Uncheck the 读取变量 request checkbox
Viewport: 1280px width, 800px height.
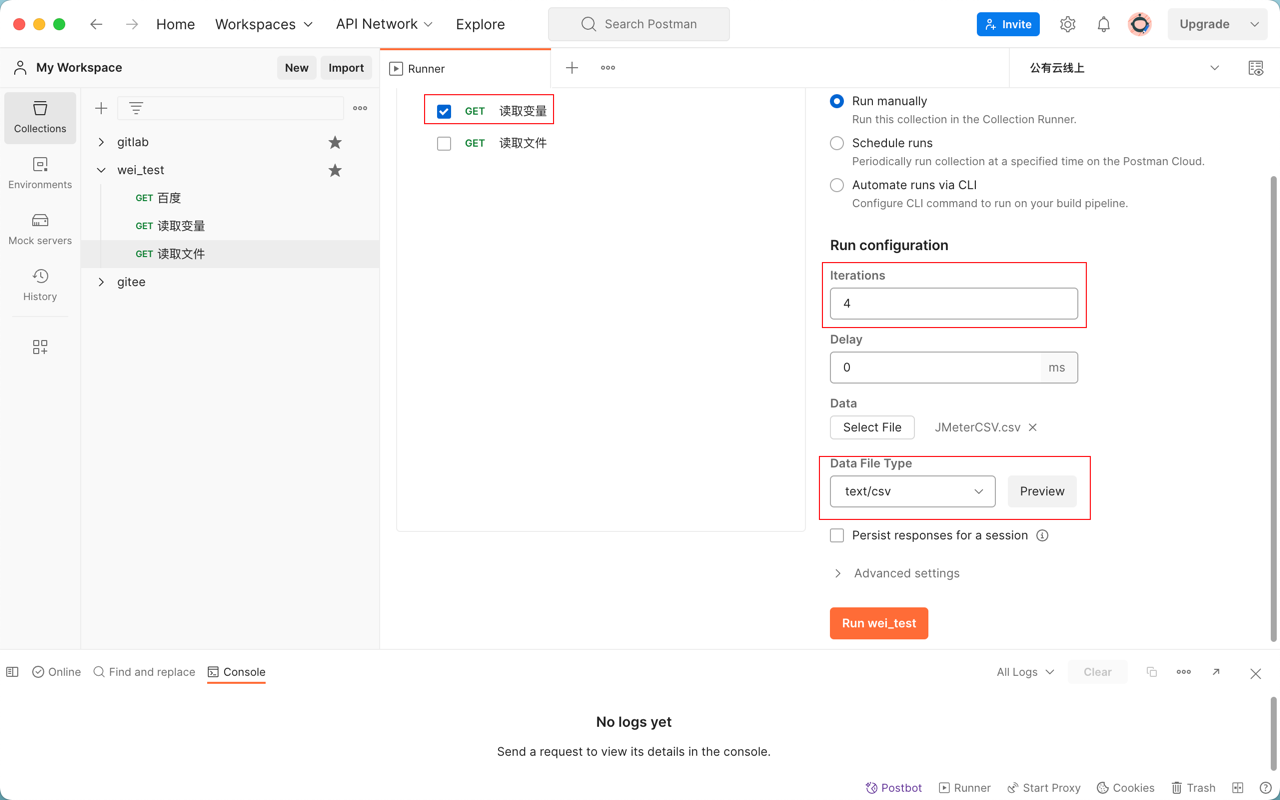[444, 111]
